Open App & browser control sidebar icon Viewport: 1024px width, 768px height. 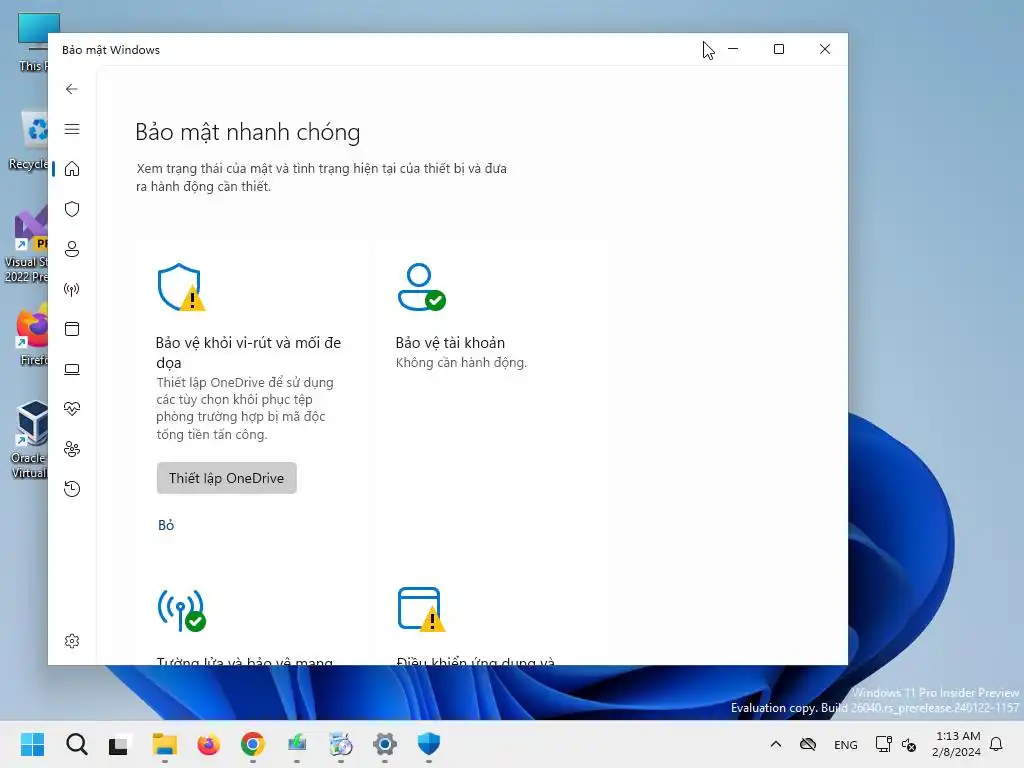(x=72, y=329)
